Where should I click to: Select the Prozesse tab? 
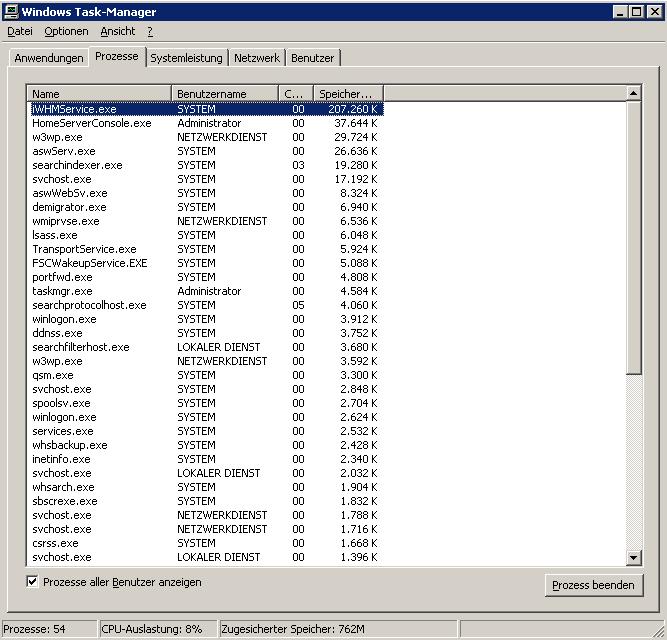pos(117,56)
